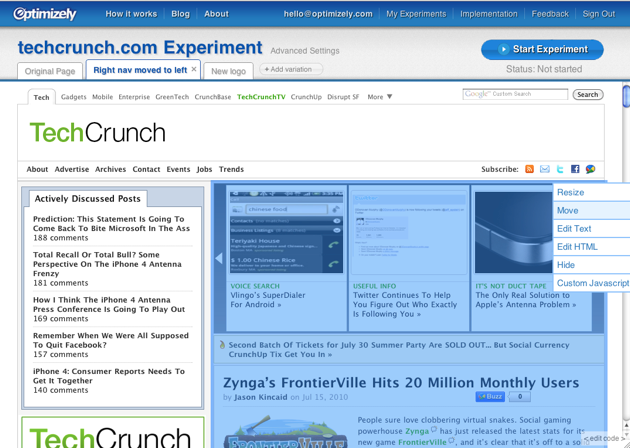The image size is (630, 448).
Task: Click the Twitter subscribe icon
Action: (560, 169)
